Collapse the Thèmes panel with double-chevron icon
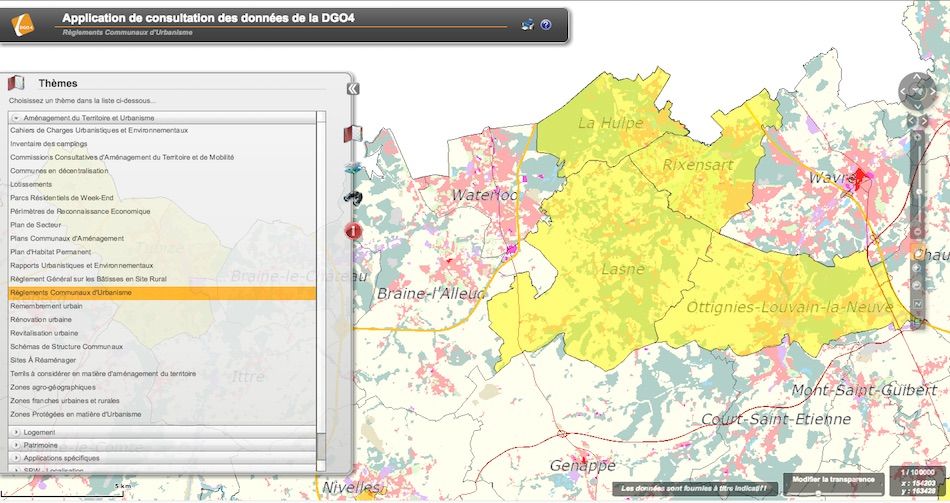 click(353, 89)
